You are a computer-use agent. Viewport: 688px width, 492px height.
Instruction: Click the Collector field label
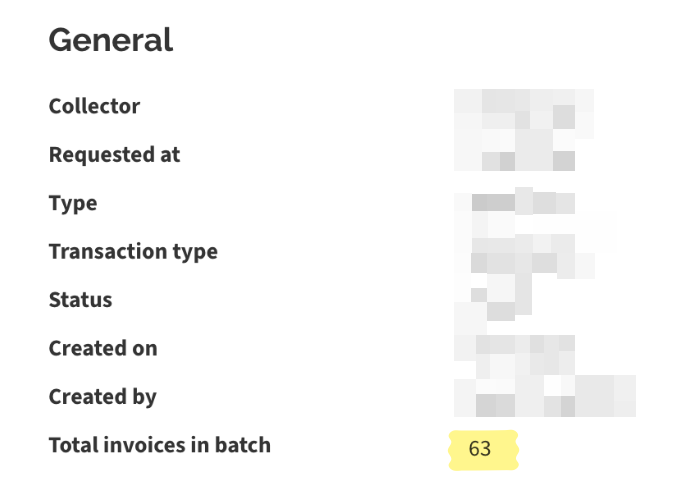tap(94, 106)
